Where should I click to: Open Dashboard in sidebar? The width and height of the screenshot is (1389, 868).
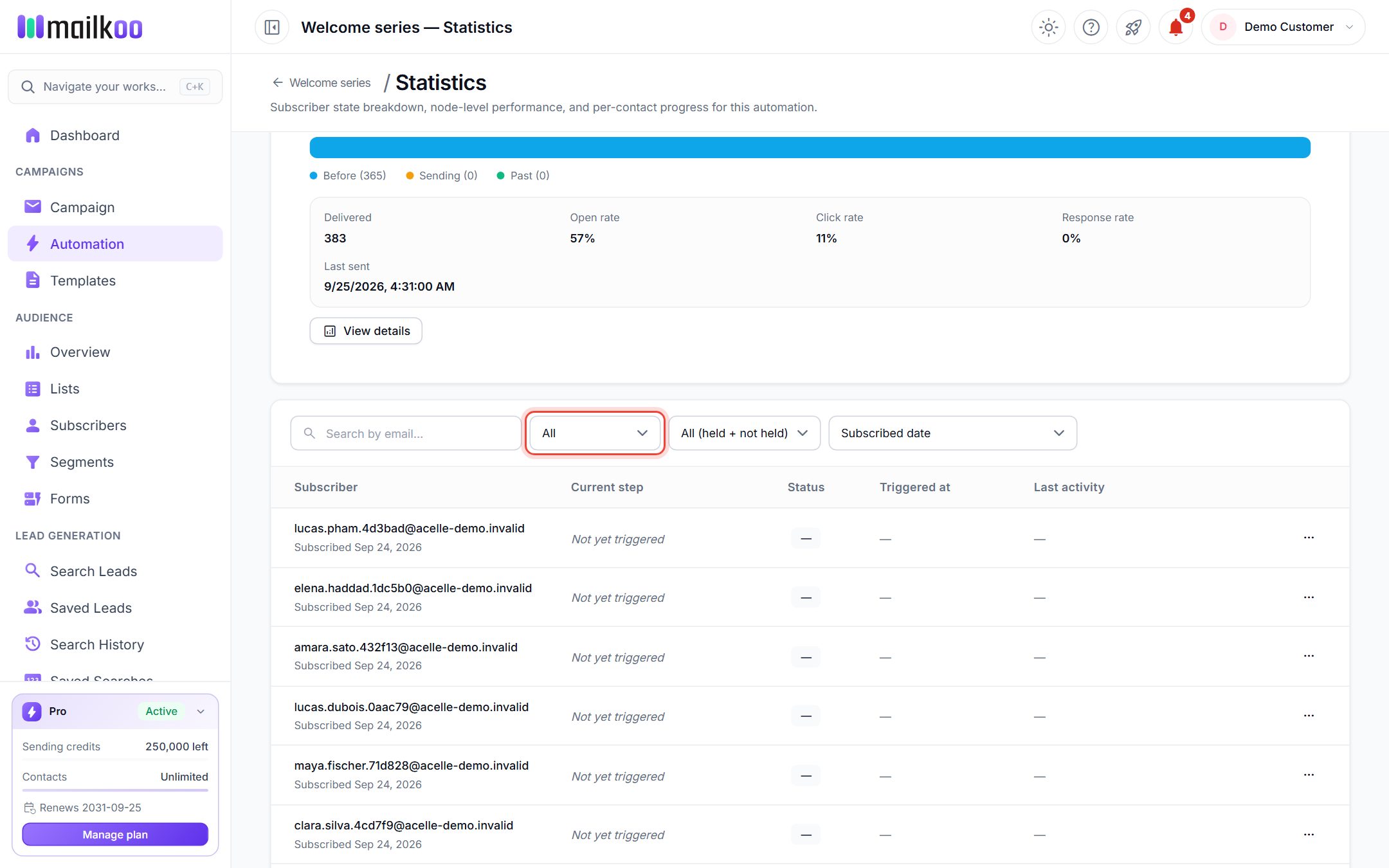coord(115,135)
